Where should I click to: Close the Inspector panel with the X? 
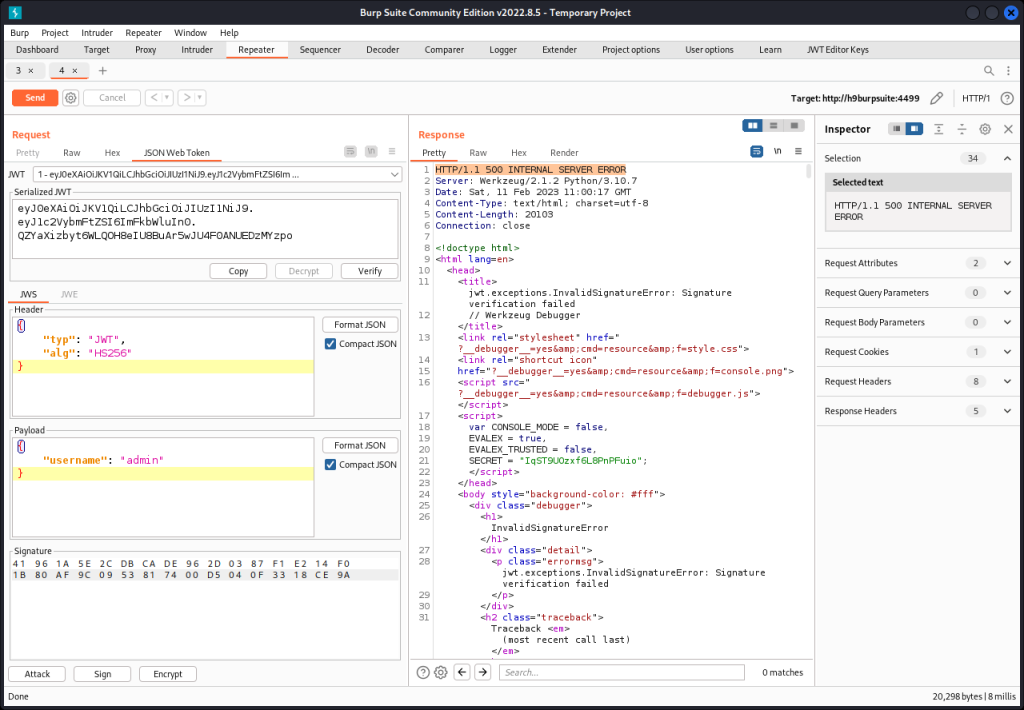1008,129
